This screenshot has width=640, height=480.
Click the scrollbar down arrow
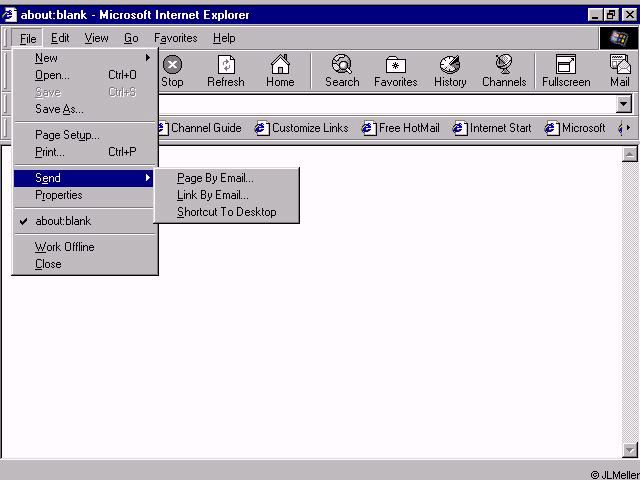tap(630, 450)
